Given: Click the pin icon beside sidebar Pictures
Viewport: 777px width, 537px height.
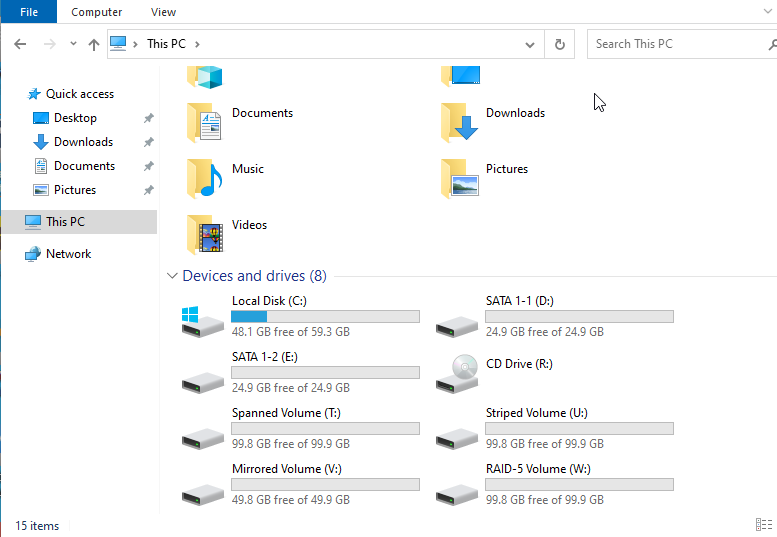Looking at the screenshot, I should click(x=148, y=190).
